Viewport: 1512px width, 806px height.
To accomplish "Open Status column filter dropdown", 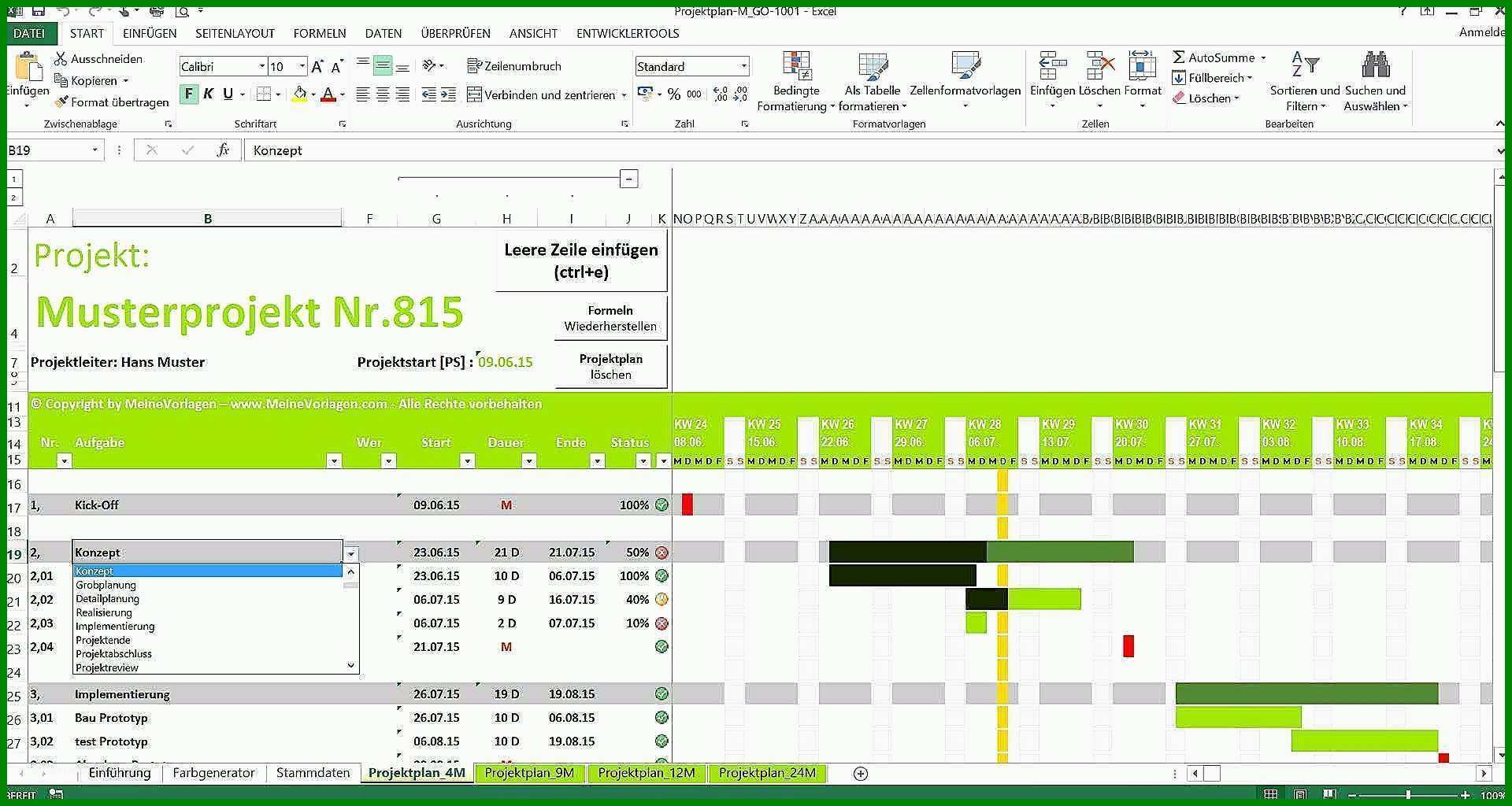I will pos(643,461).
